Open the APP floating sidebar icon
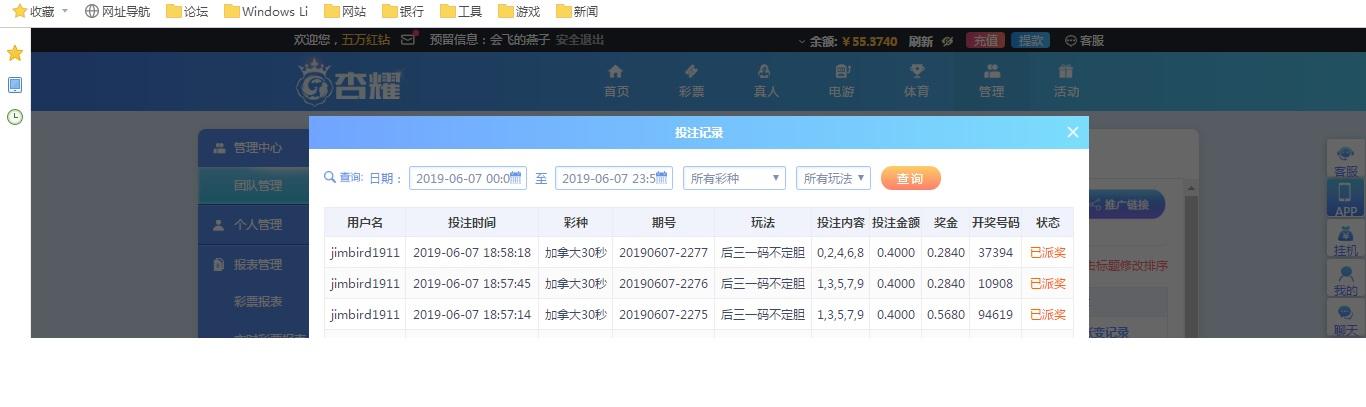Screen dimensions: 1366x407 (x=1346, y=199)
